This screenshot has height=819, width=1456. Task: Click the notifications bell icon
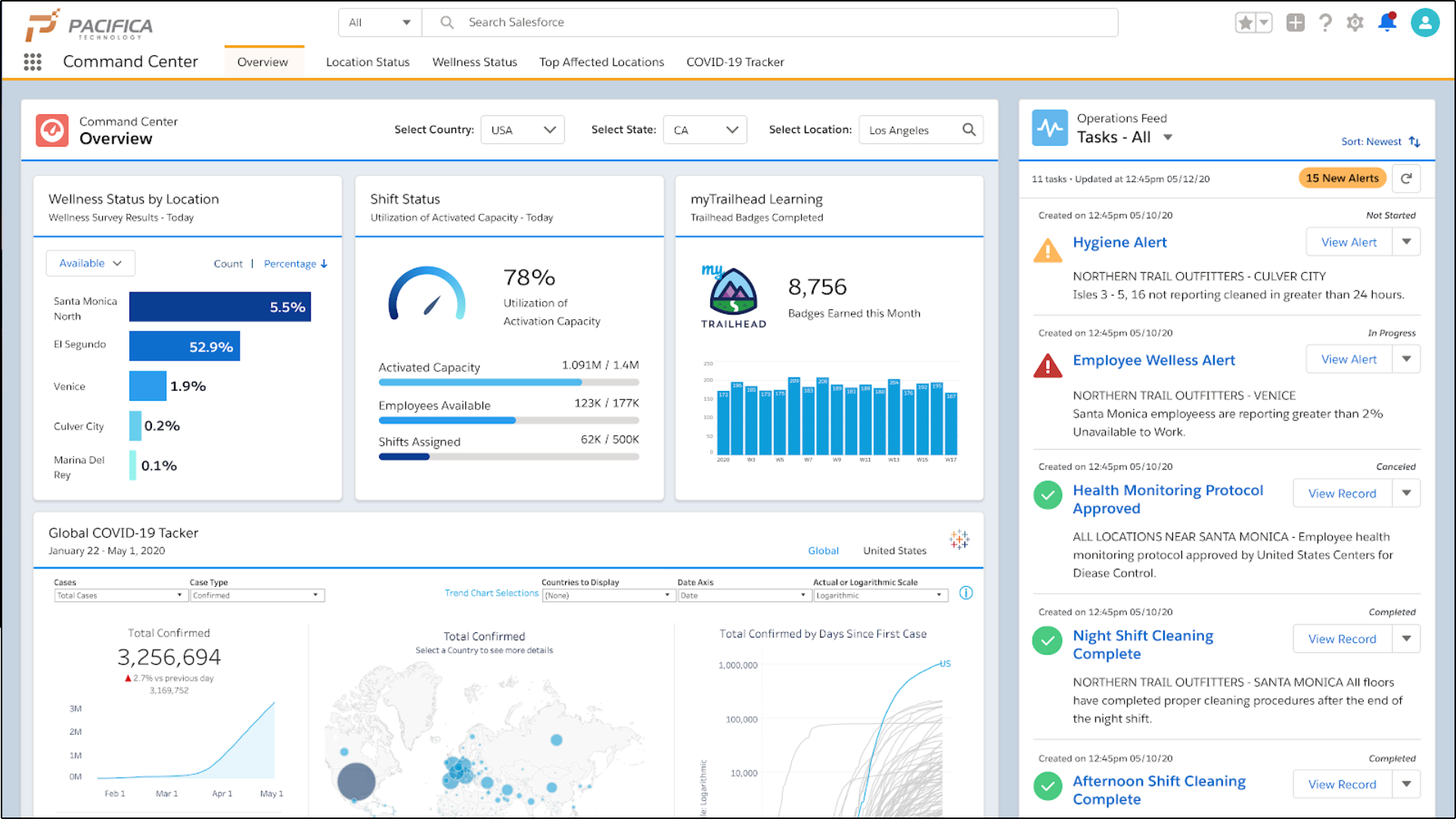coord(1386,23)
